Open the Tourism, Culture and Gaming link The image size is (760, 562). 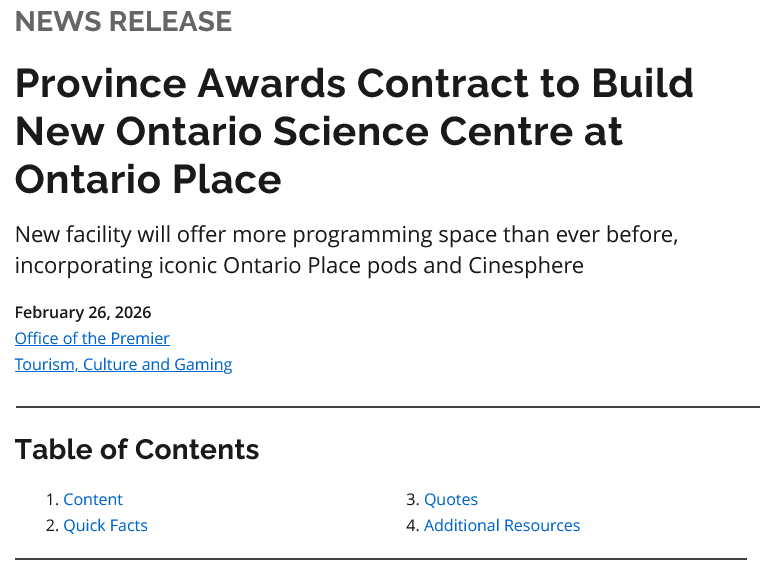[x=123, y=364]
